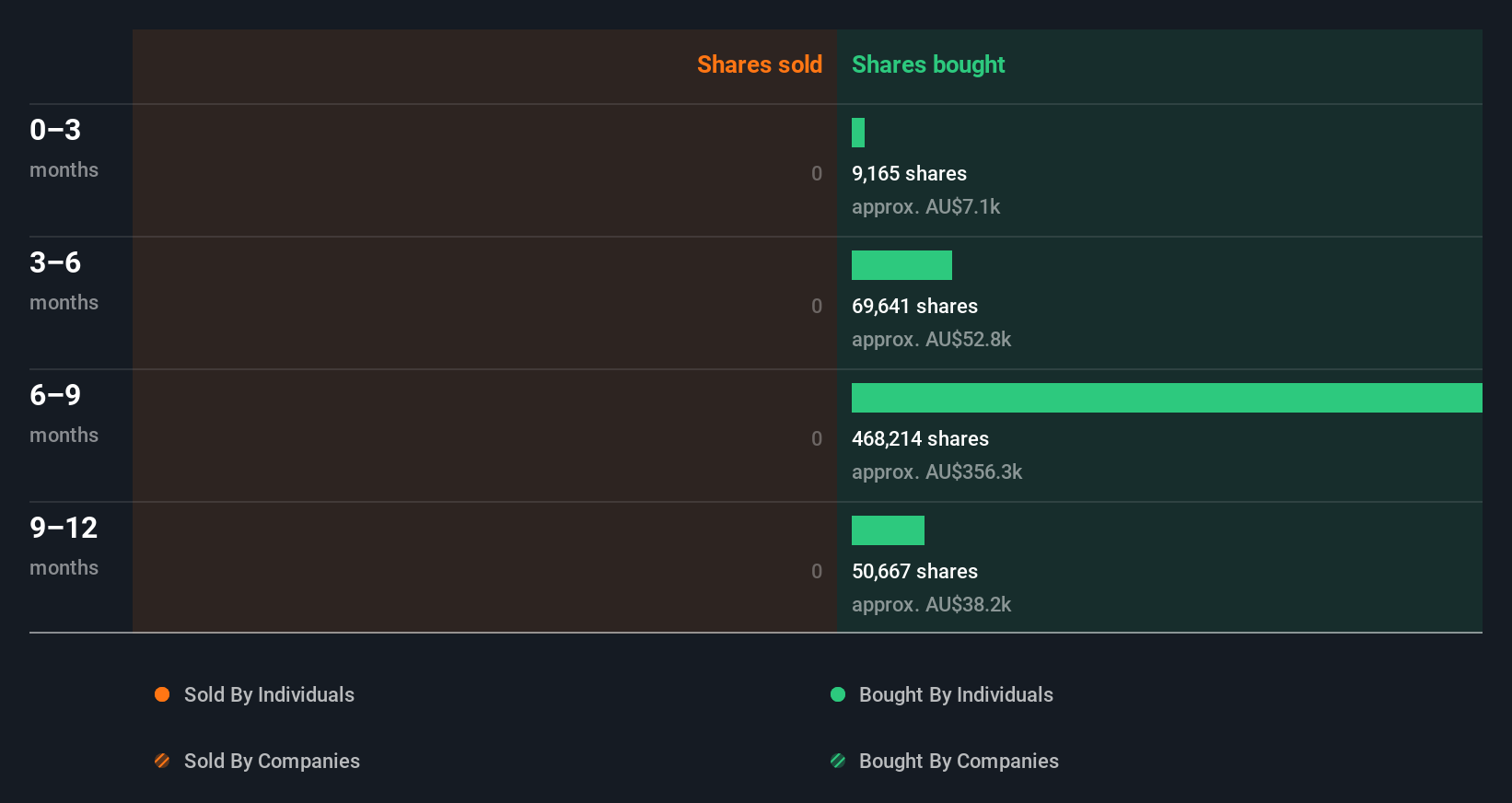Click the long green bar for 6–9 months
The width and height of the screenshot is (1512, 803).
tap(1167, 398)
